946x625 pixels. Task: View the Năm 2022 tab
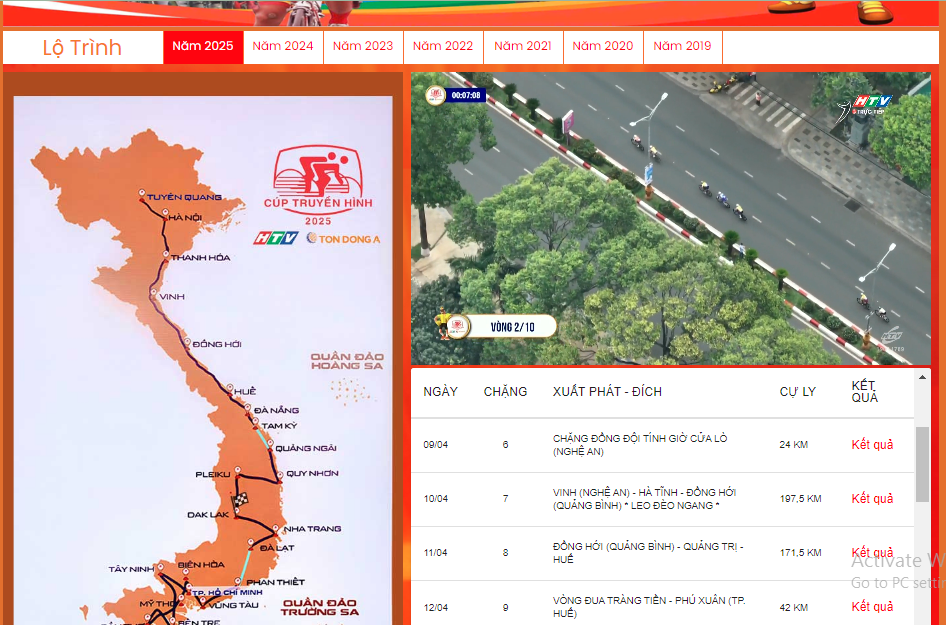click(x=443, y=46)
